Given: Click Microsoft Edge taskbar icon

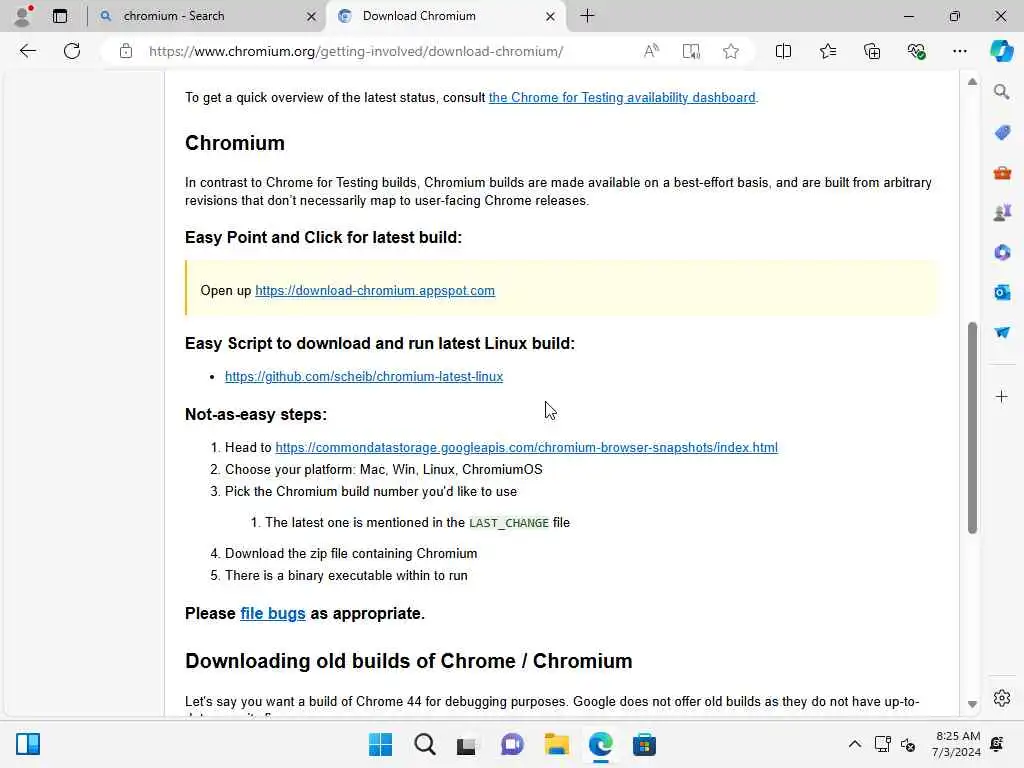Looking at the screenshot, I should click(x=600, y=744).
